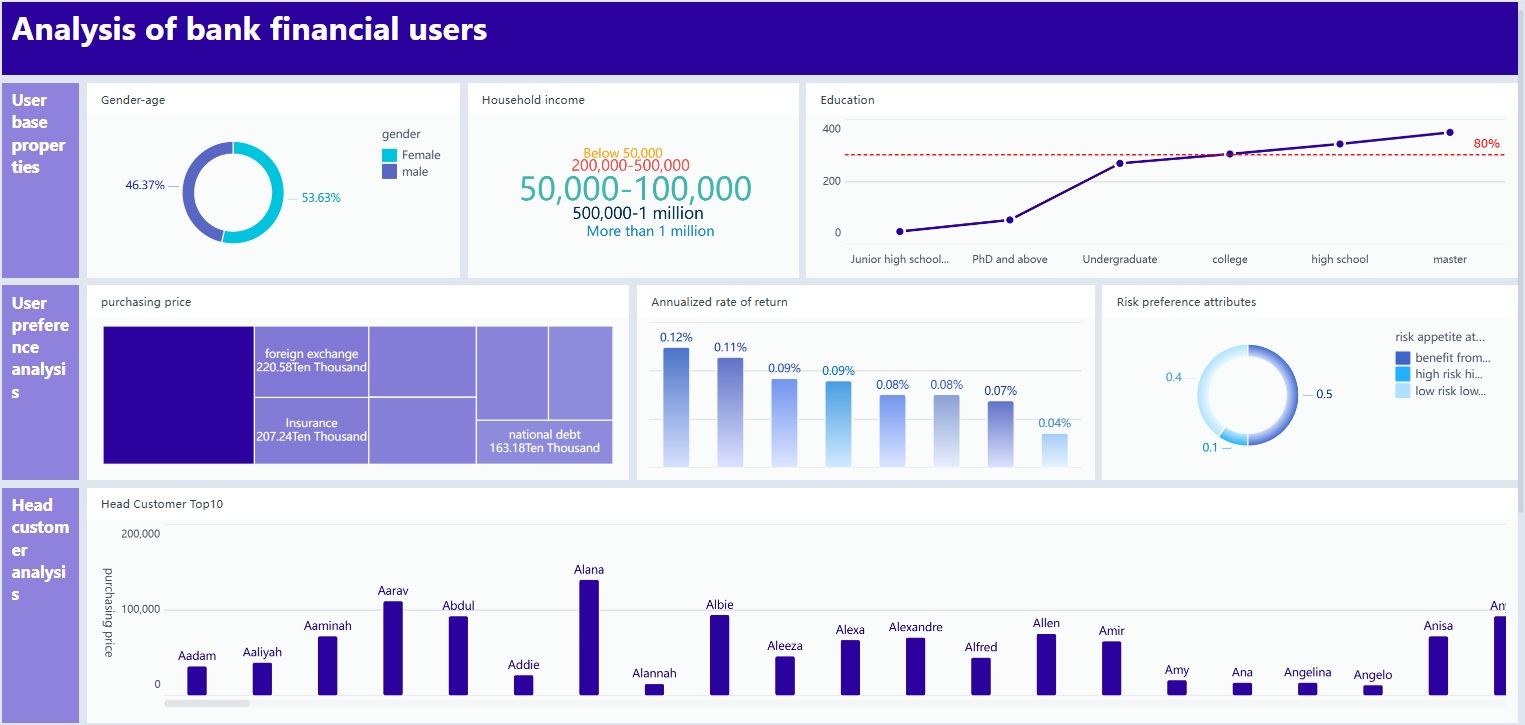The width and height of the screenshot is (1525, 725).
Task: Click the master data point on Education line
Action: point(1449,132)
